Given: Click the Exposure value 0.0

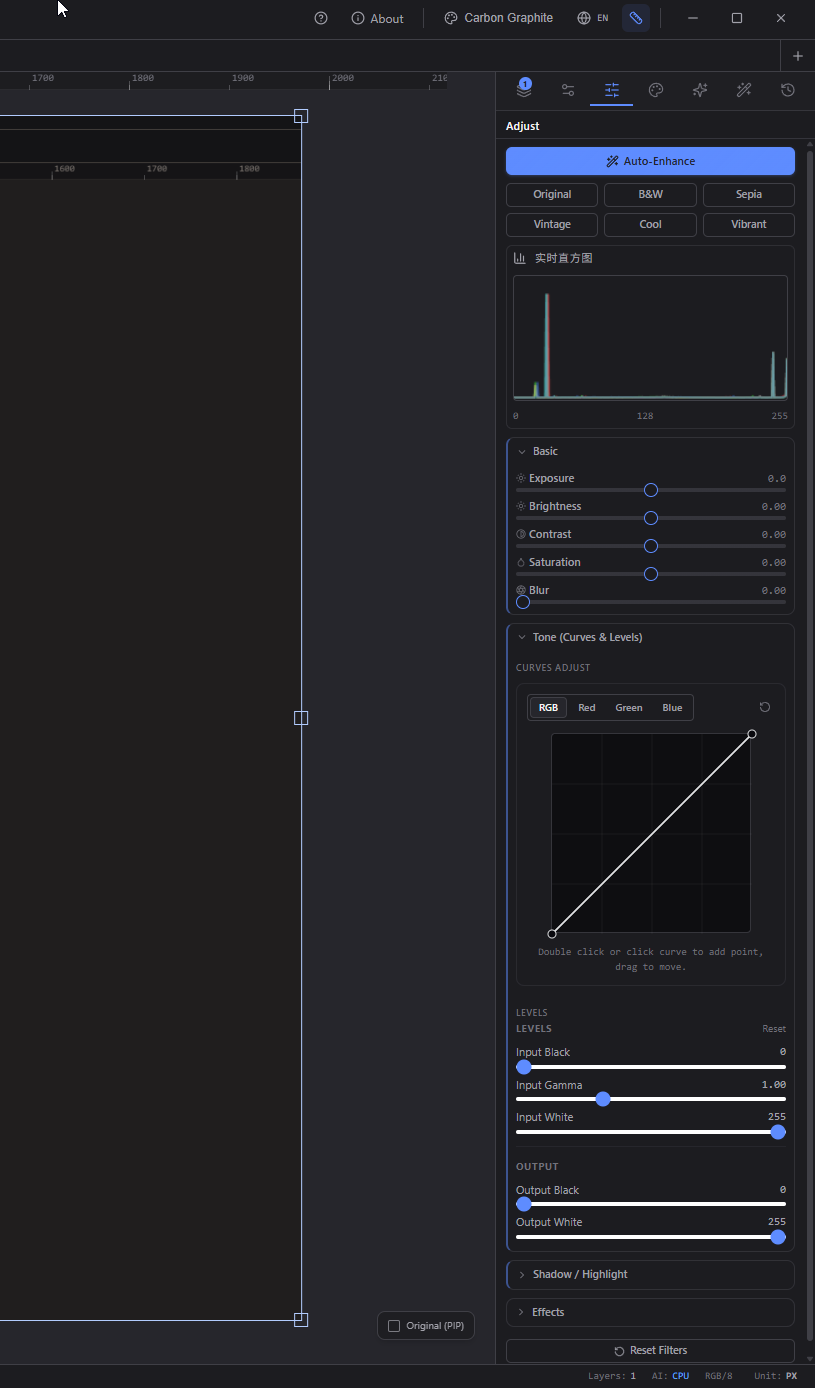Looking at the screenshot, I should 776,478.
